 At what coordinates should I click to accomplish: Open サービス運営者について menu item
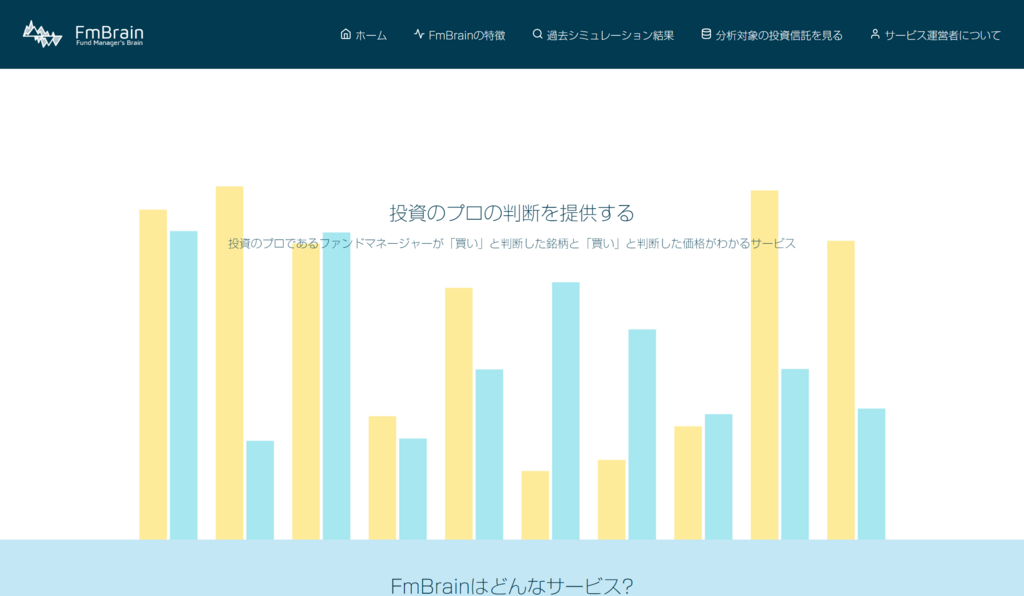pos(942,35)
